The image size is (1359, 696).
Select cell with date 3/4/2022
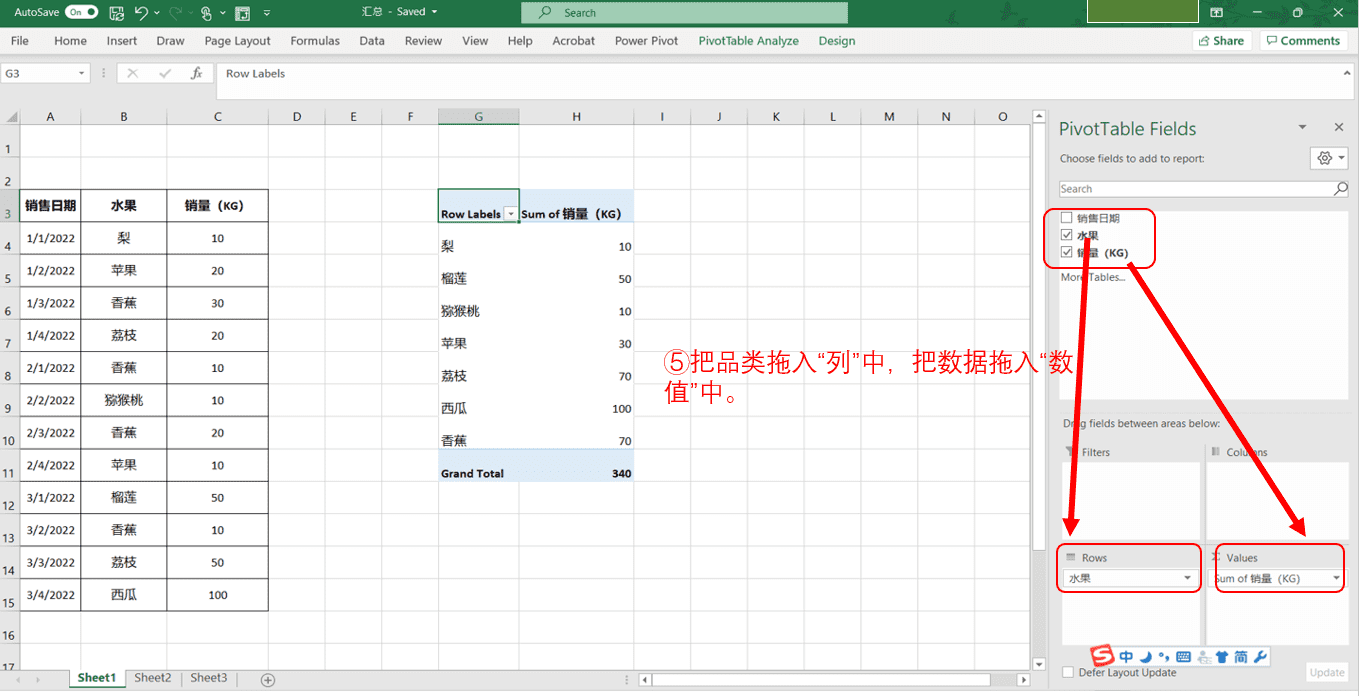[50, 594]
